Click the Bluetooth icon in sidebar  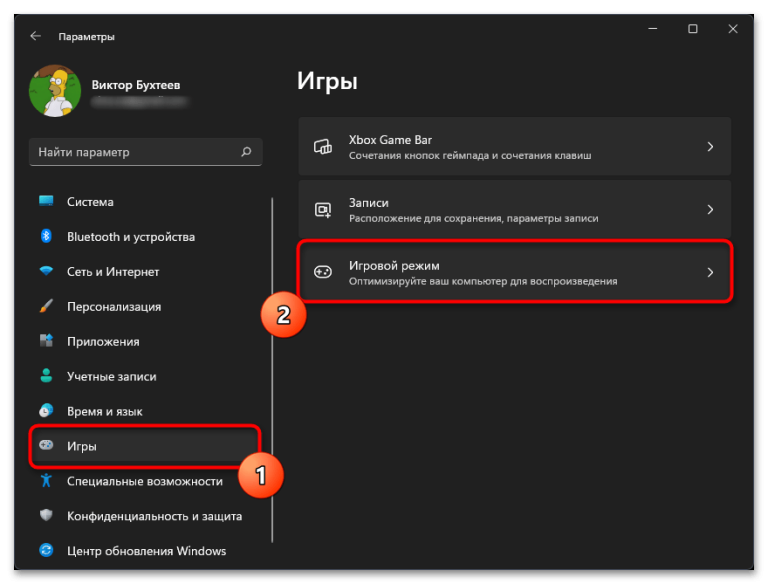point(46,236)
